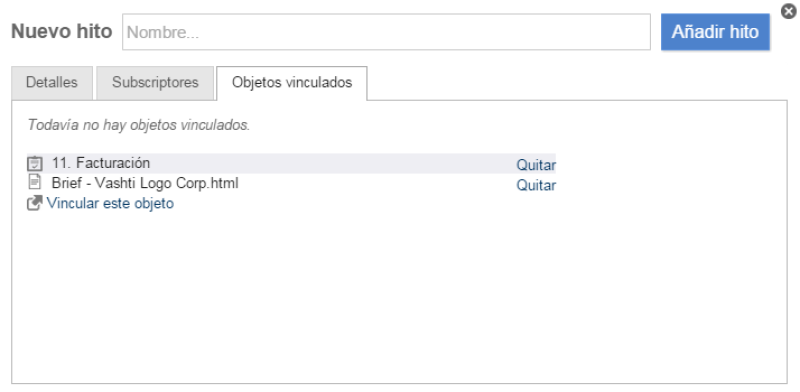The height and width of the screenshot is (392, 800).
Task: Focus the Nombre input field
Action: coord(386,32)
